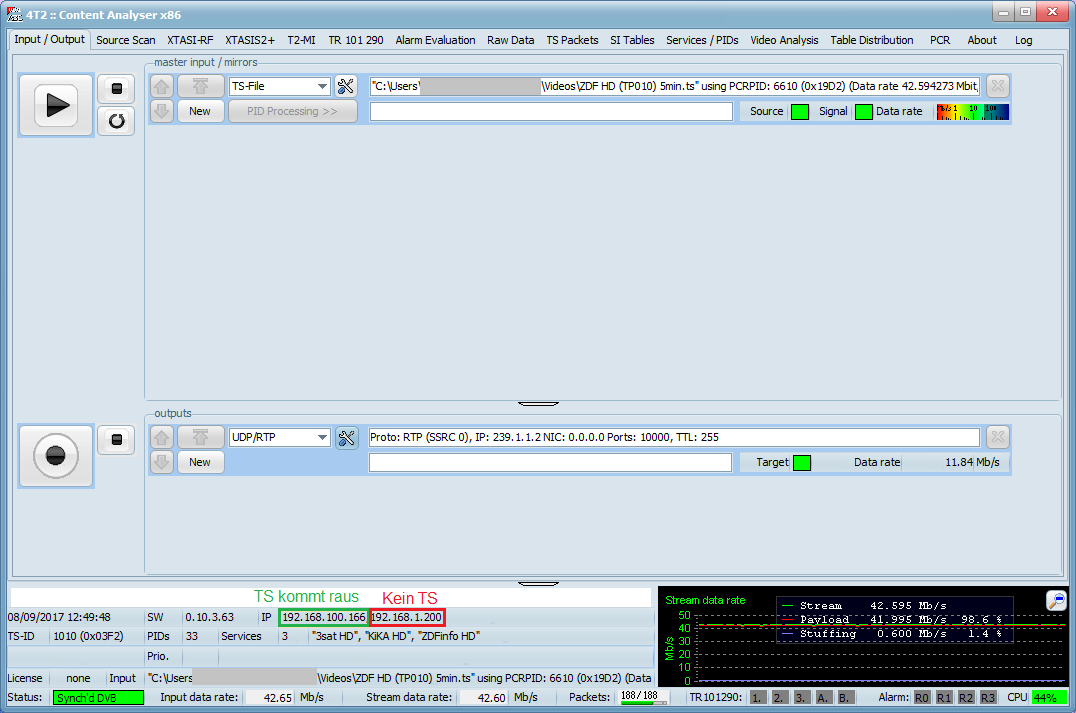
Task: Click the magnifier icon on stream data rate graph
Action: 1056,601
